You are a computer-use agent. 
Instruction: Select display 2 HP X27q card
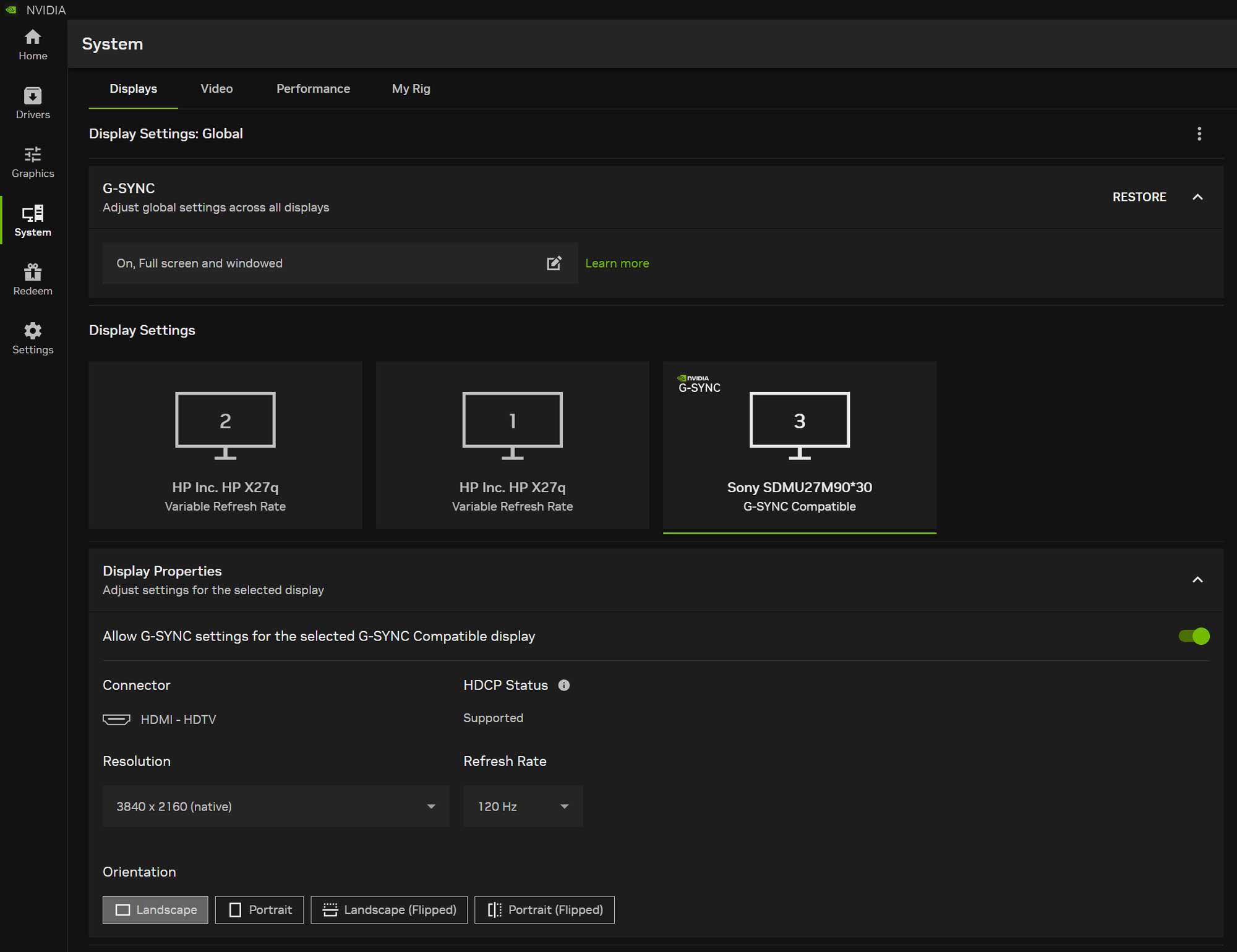tap(225, 445)
